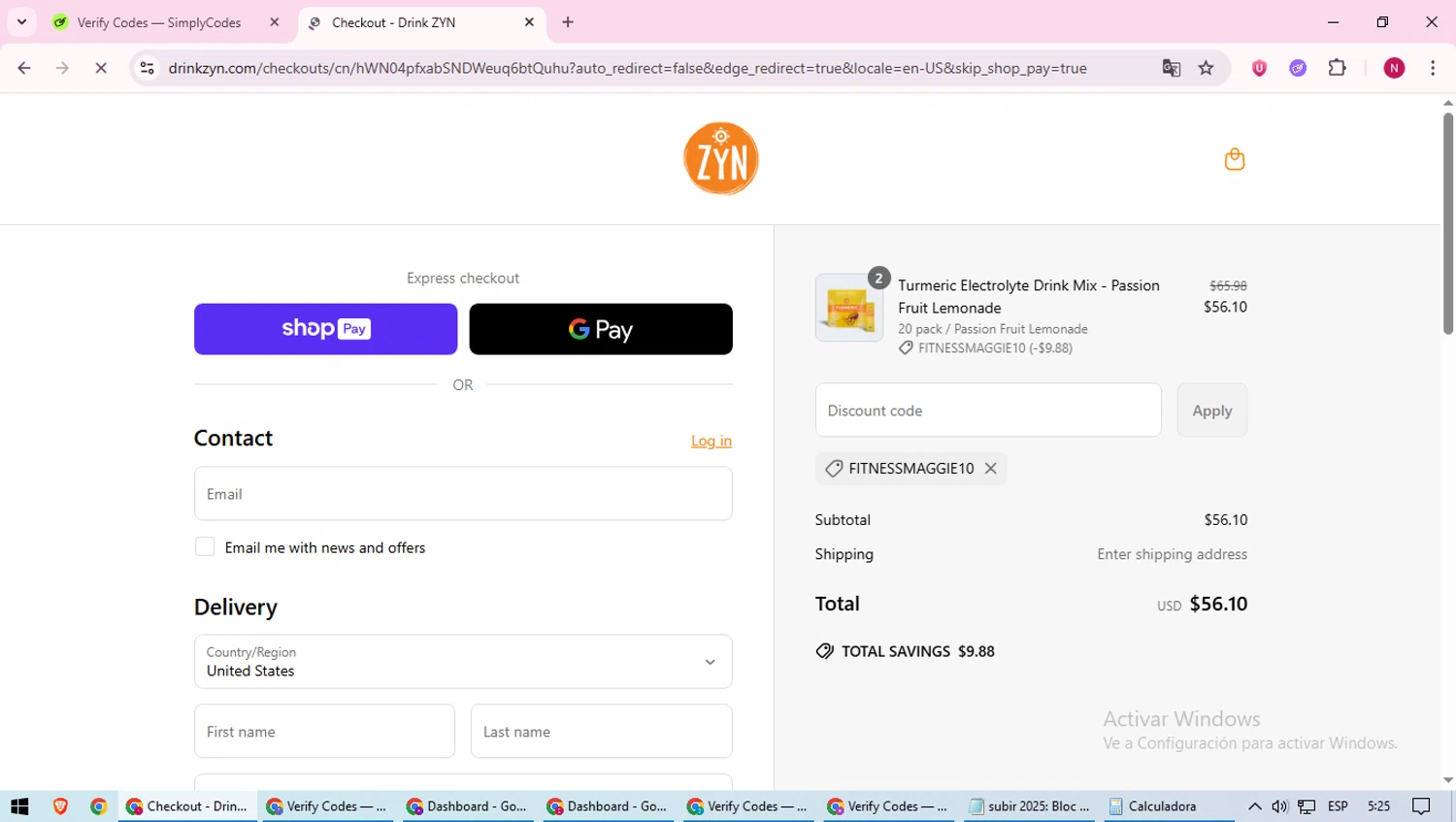The height and width of the screenshot is (822, 1456).
Task: Open the tab search dropdown arrow
Action: pyautogui.click(x=21, y=21)
